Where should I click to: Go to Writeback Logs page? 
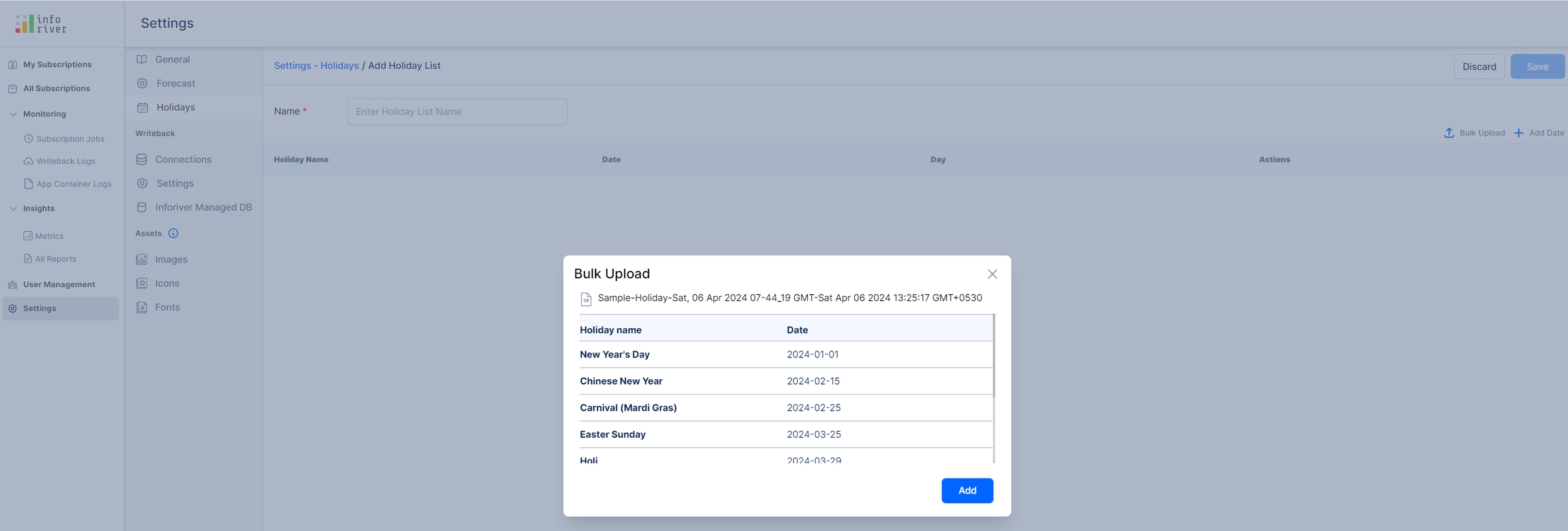coord(65,161)
